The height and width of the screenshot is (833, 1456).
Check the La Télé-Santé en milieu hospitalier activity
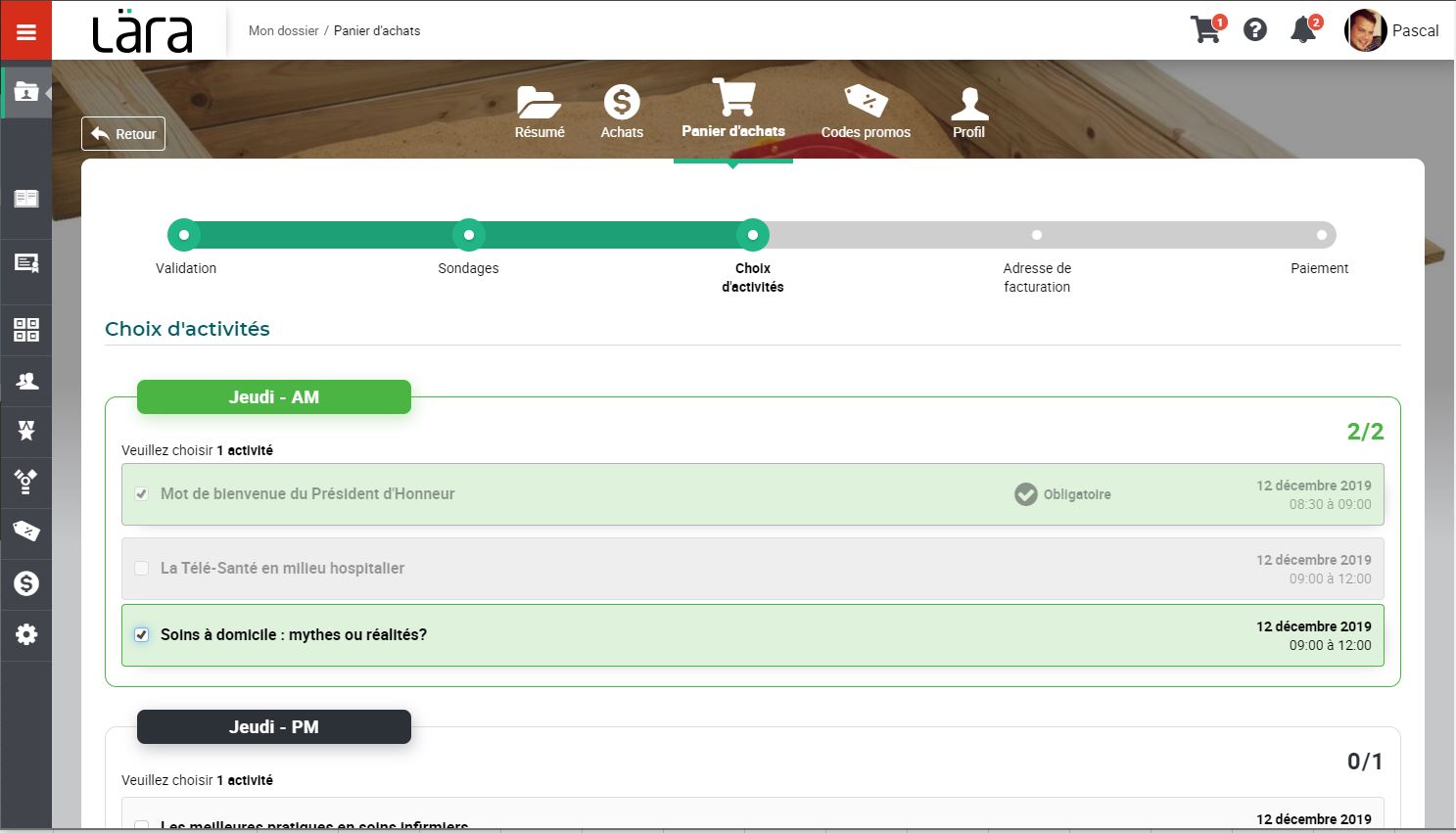point(141,568)
